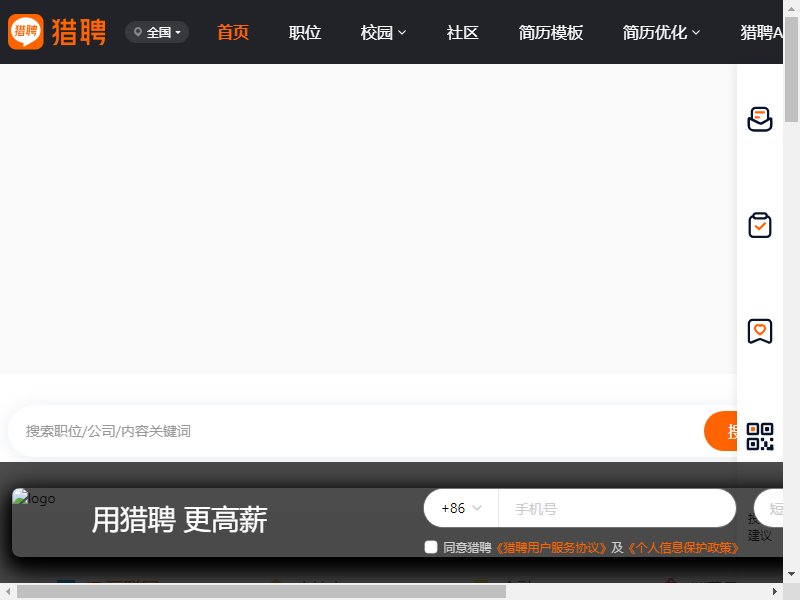The height and width of the screenshot is (600, 800).
Task: Open the 《个人信息保护政策》 link
Action: click(x=683, y=547)
